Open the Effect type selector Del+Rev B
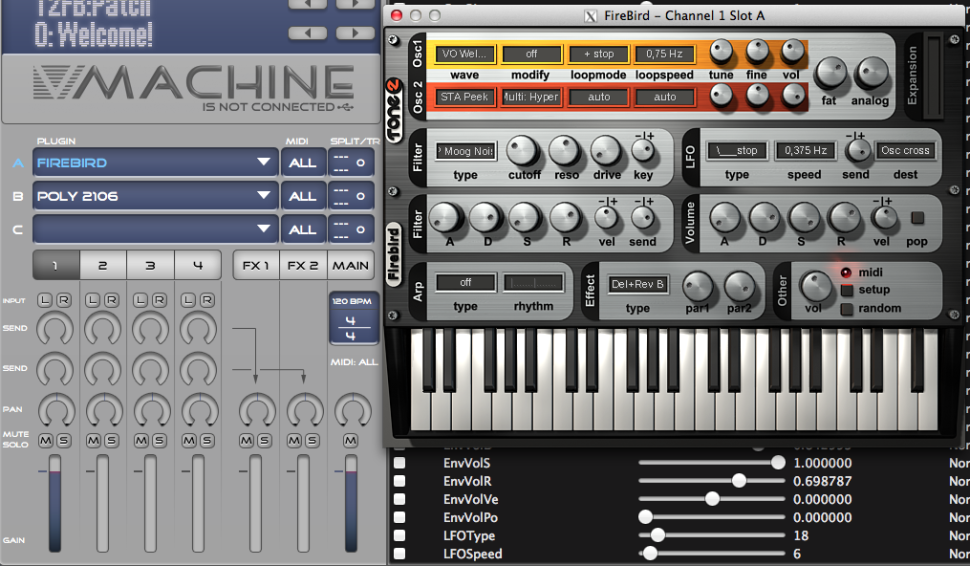970x566 pixels. [x=638, y=284]
